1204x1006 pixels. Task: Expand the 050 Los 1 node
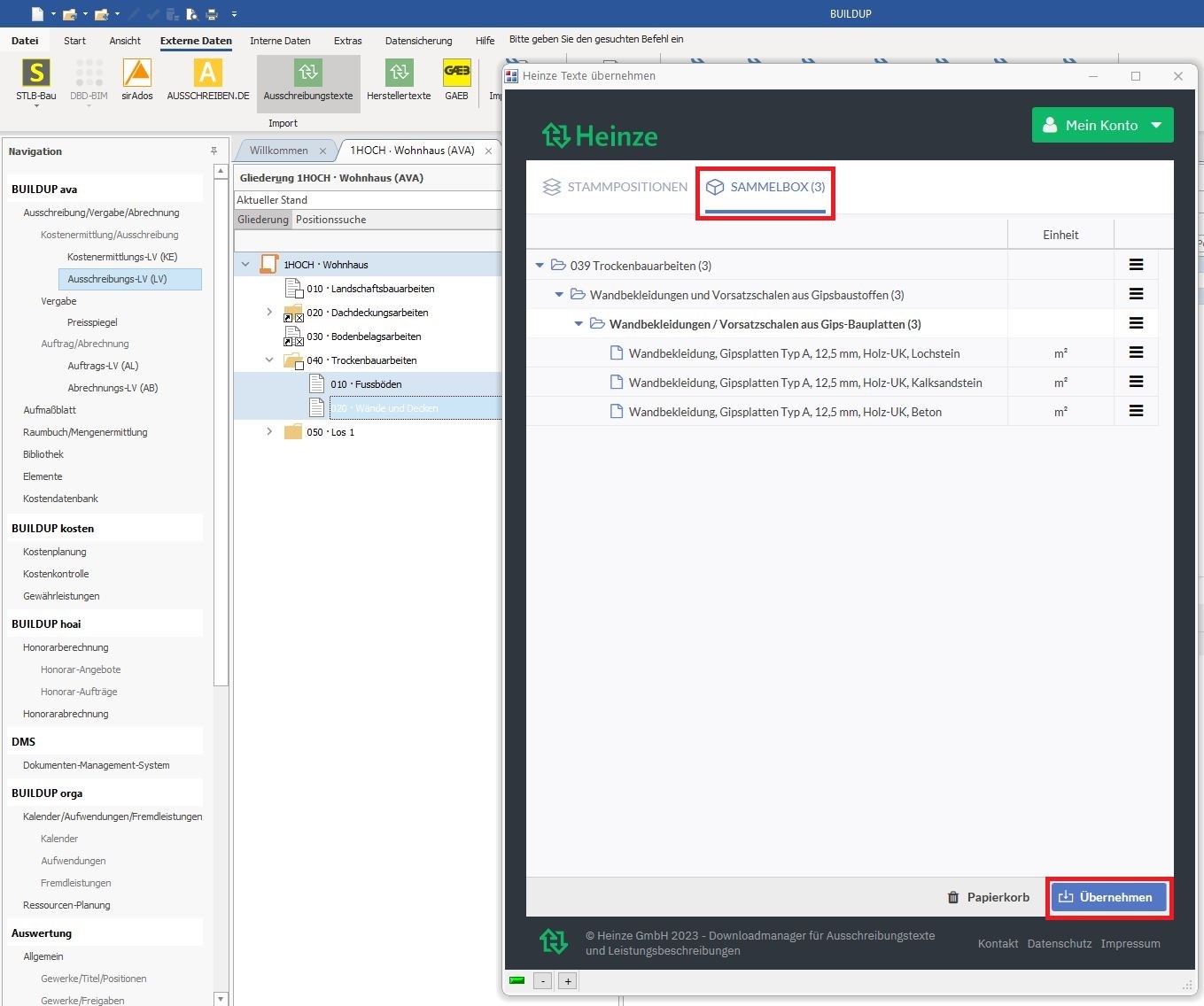pyautogui.click(x=269, y=431)
